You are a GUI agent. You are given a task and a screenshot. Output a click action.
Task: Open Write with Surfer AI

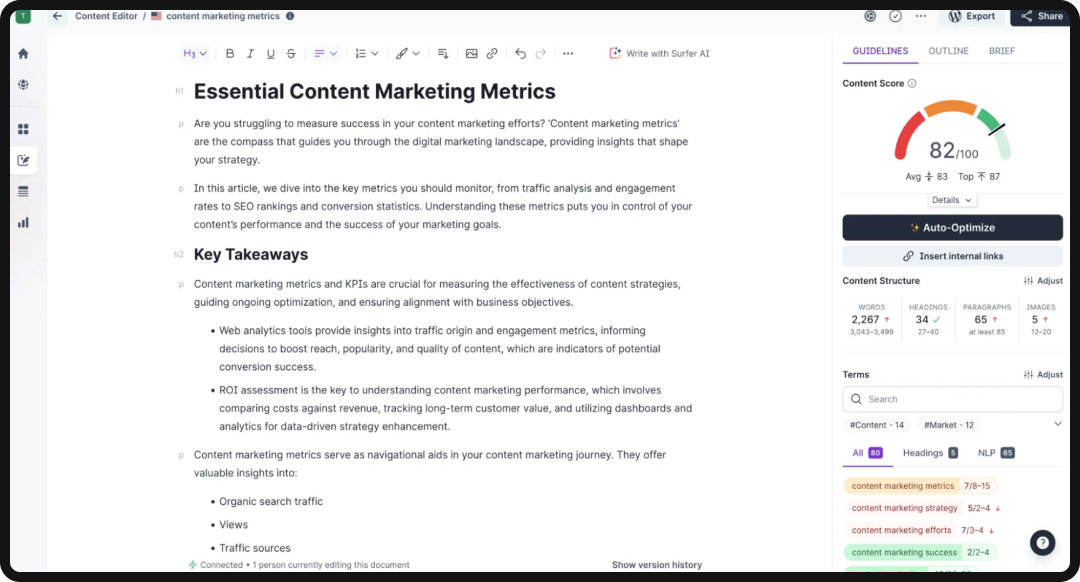coord(659,53)
